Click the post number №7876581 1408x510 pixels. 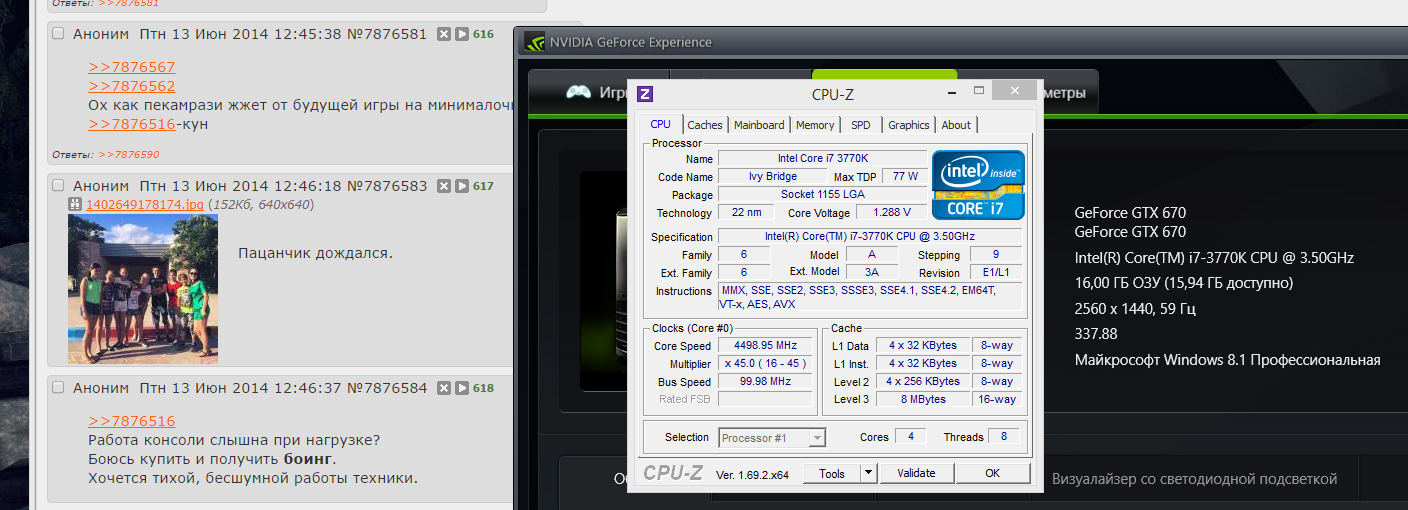(387, 34)
